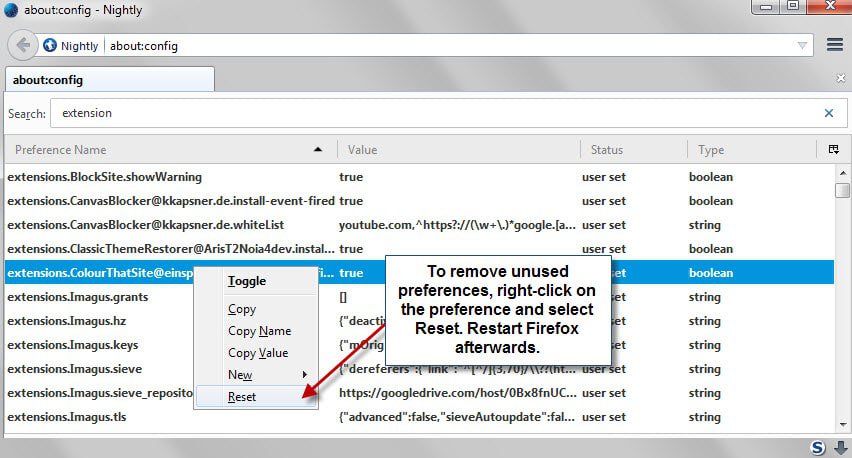Click the Status column header

(632, 150)
